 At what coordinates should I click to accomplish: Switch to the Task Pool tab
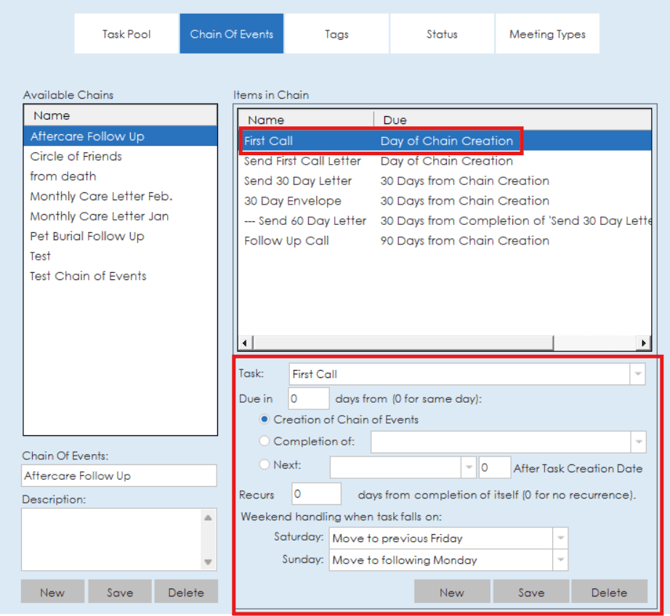(127, 34)
